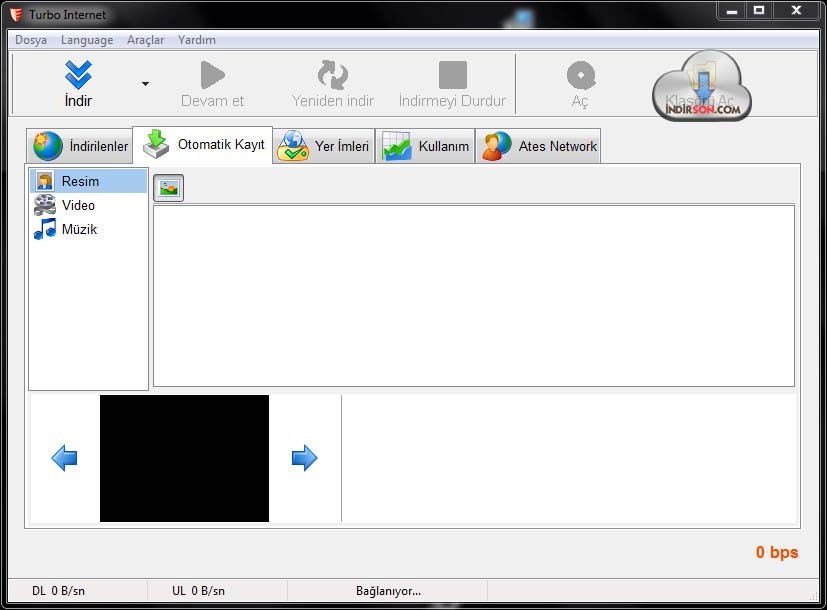Click the black preview thumbnail
Viewport: 827px width, 610px height.
[184, 458]
